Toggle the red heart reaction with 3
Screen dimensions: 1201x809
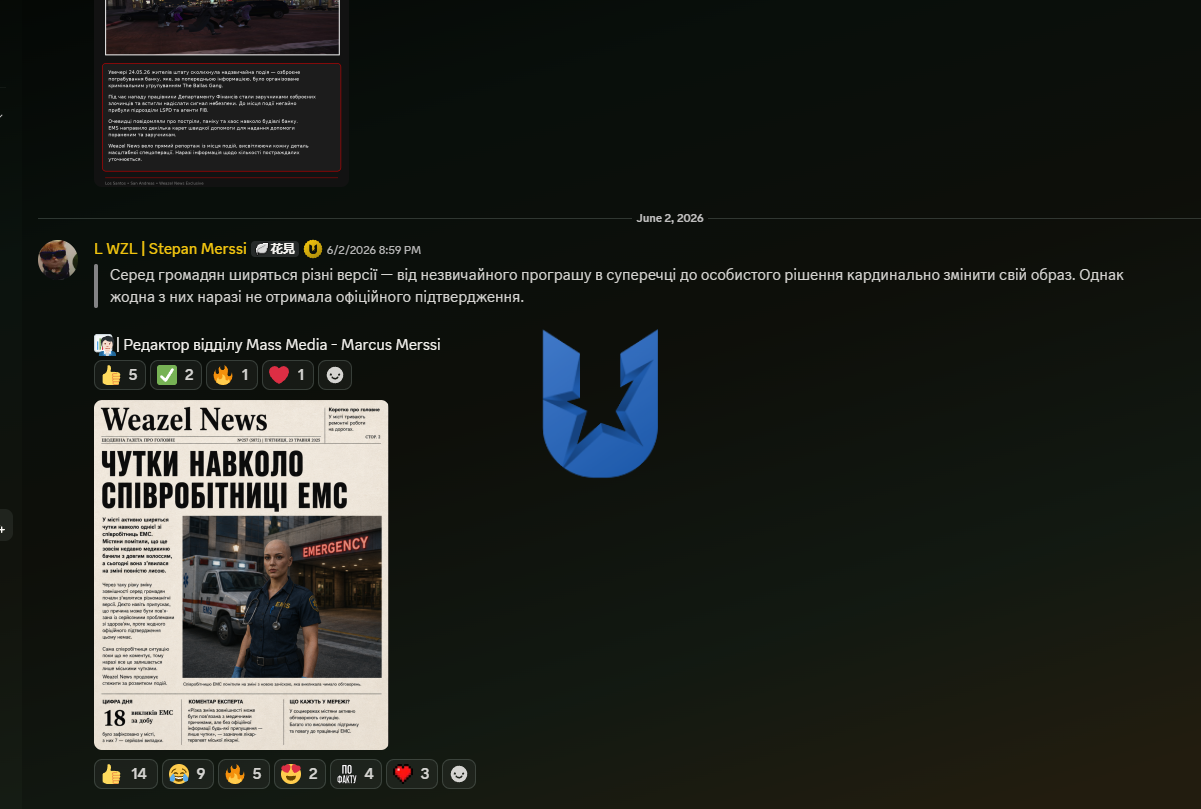[412, 774]
